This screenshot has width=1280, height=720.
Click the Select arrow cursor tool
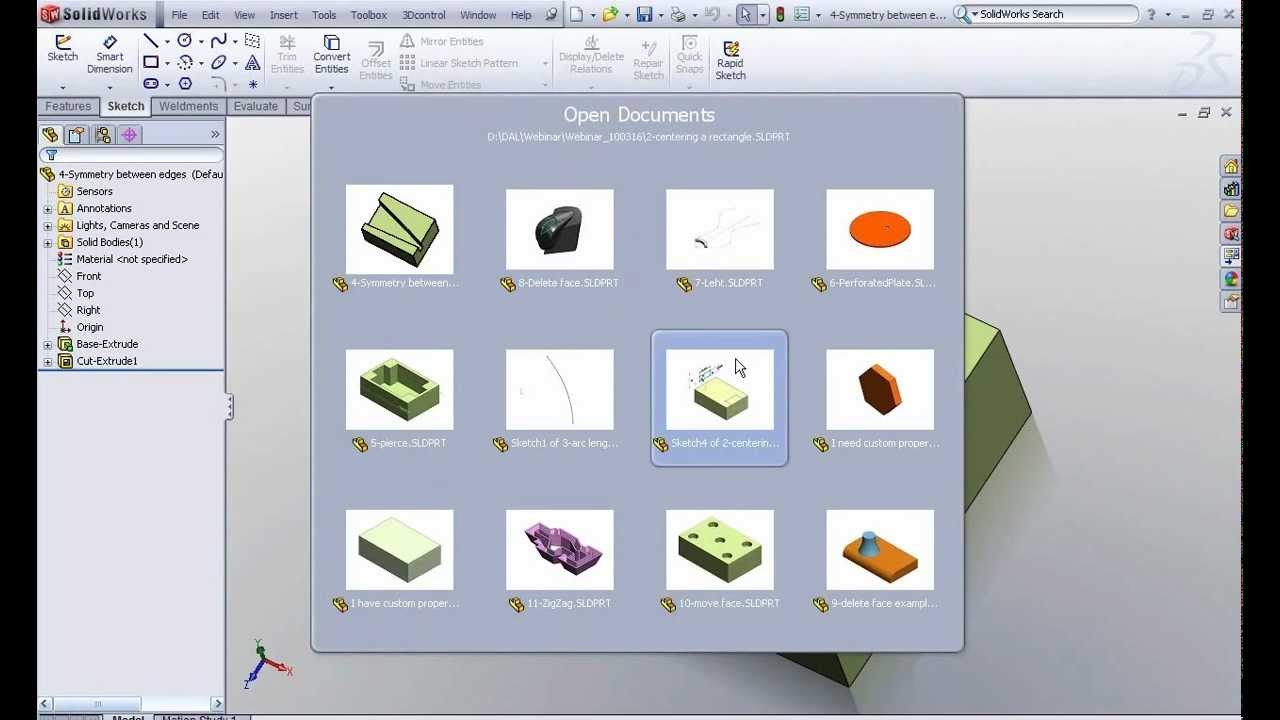pos(745,14)
